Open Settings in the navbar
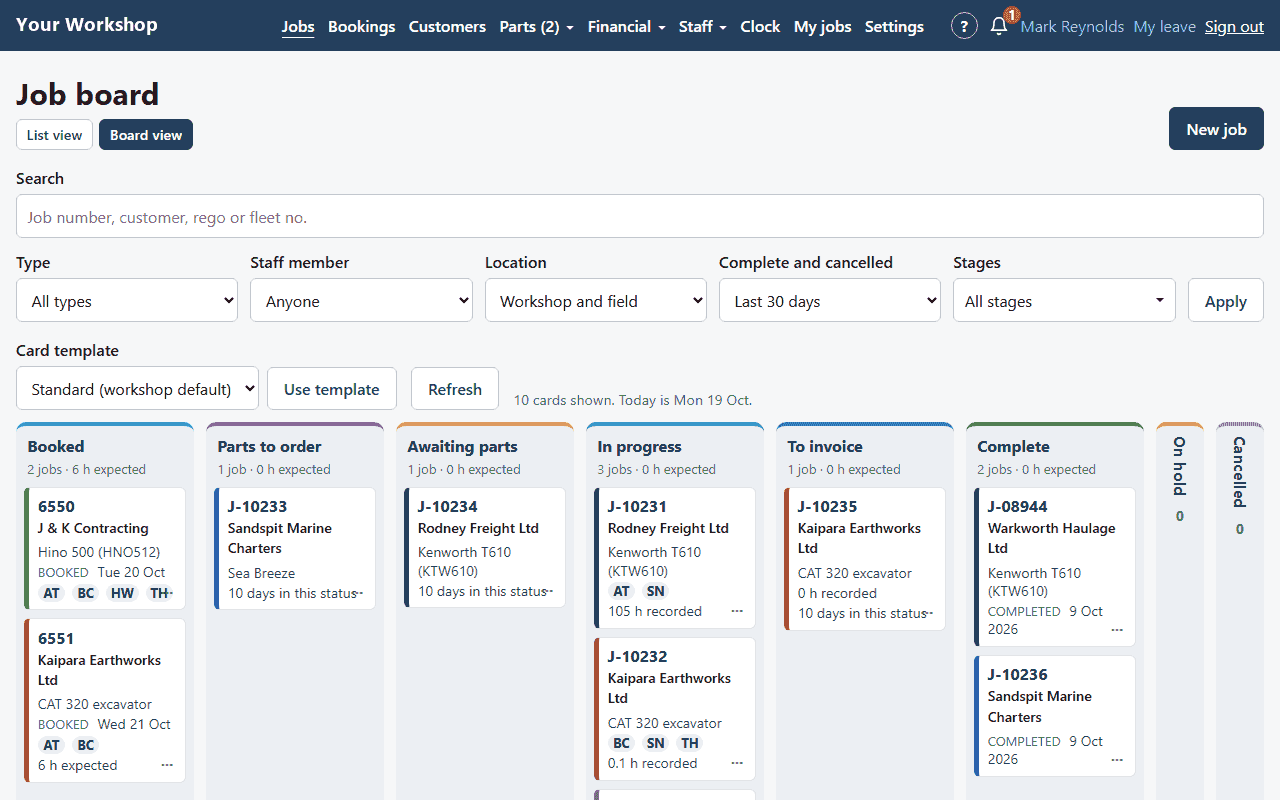The height and width of the screenshot is (800, 1280). click(x=894, y=27)
